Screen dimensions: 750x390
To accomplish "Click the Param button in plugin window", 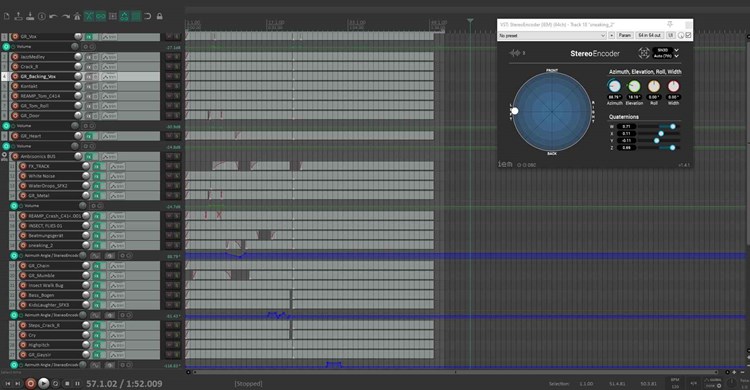I will 625,35.
